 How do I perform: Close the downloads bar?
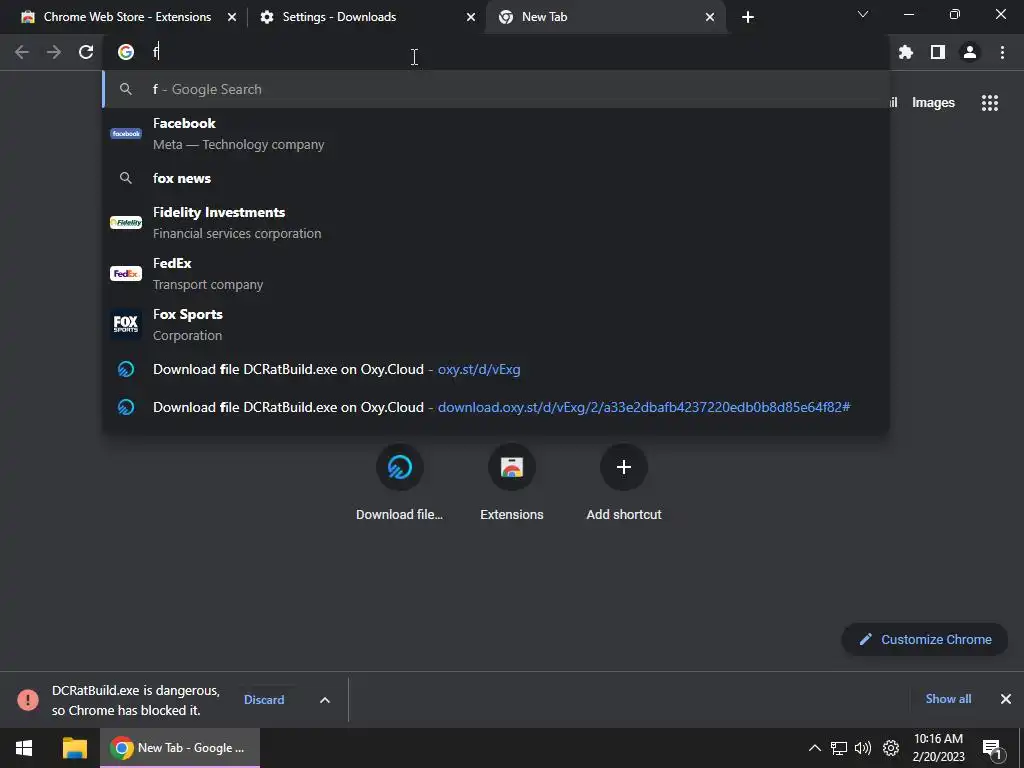[1006, 699]
